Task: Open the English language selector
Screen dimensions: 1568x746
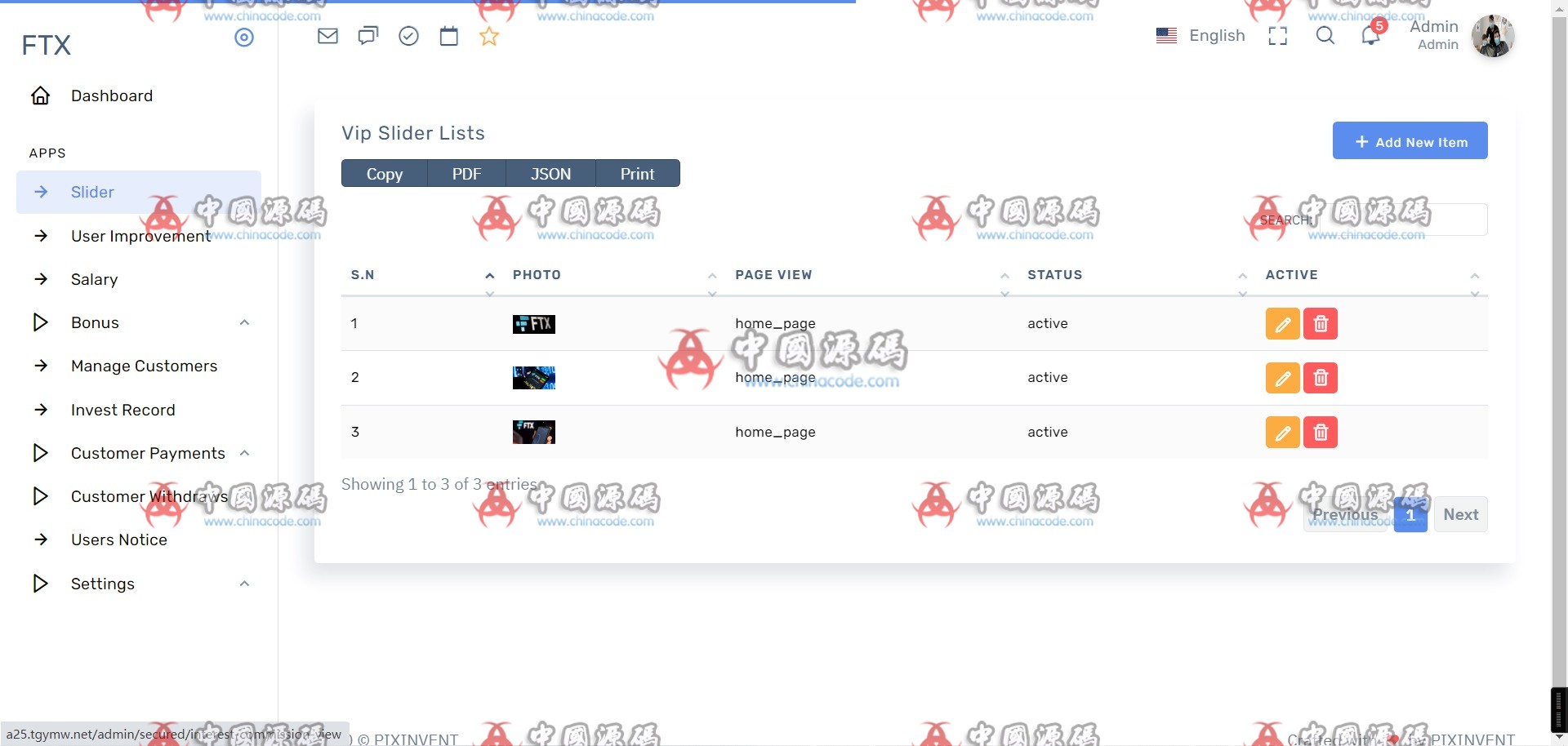Action: pyautogui.click(x=1200, y=35)
